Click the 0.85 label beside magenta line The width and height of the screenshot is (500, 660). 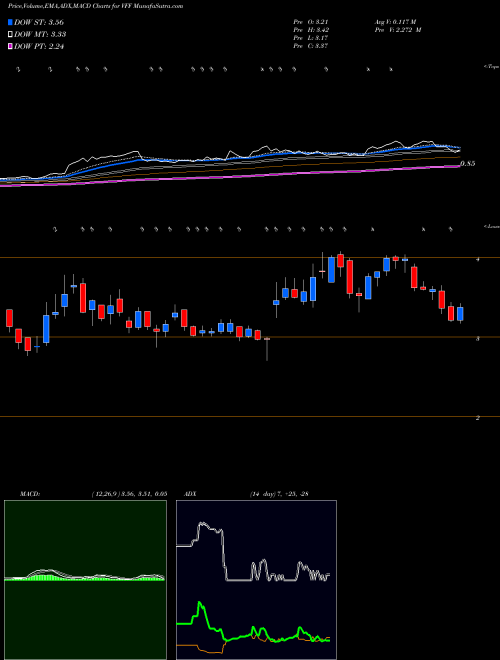[x=468, y=164]
